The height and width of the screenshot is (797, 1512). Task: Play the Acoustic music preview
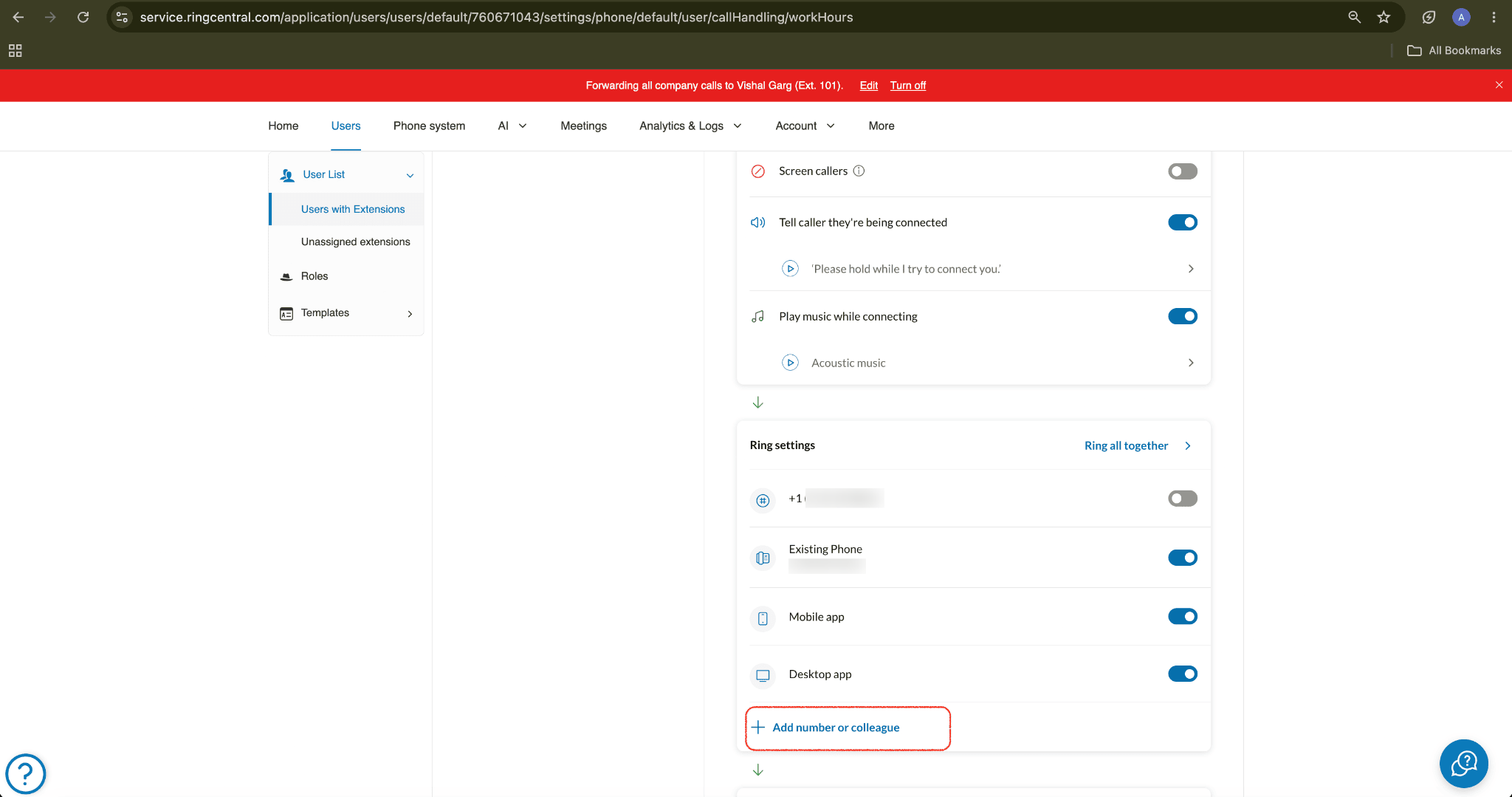coord(790,363)
